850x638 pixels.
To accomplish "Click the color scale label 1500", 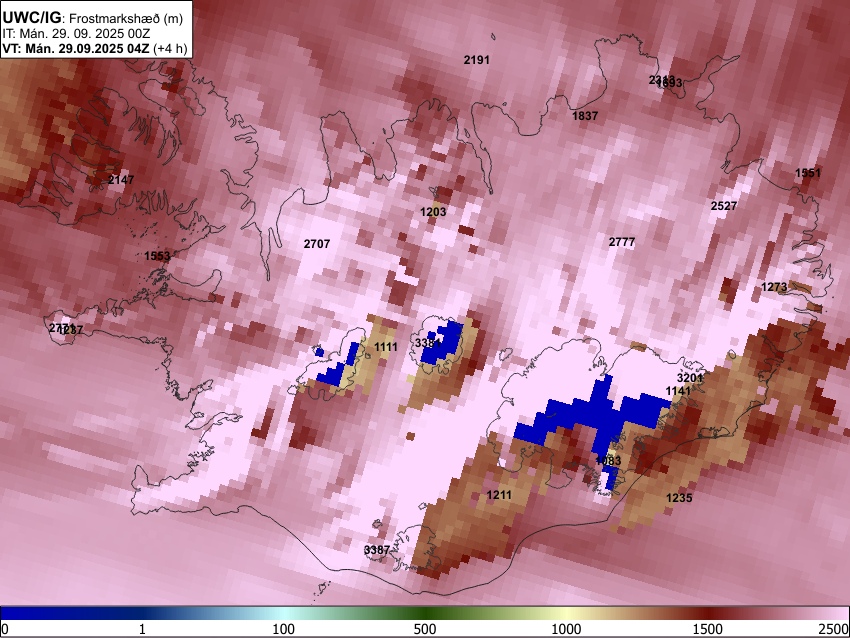I will (x=708, y=629).
